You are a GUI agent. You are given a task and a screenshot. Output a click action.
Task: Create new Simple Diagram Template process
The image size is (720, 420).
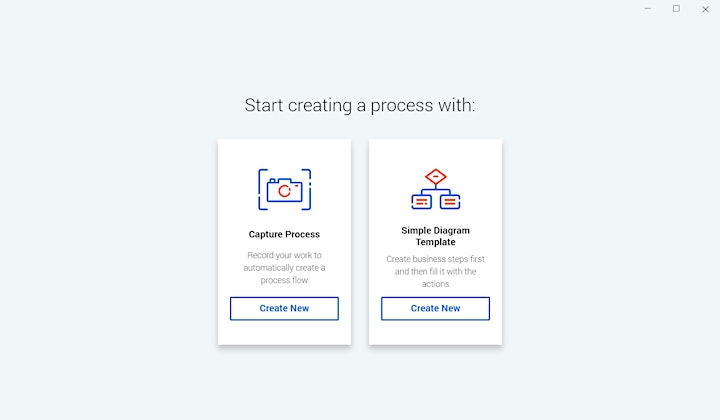click(x=435, y=308)
